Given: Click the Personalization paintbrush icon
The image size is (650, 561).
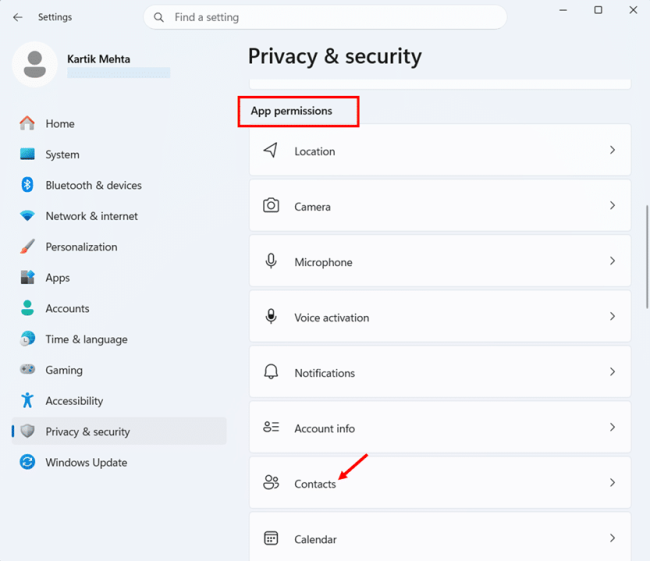Looking at the screenshot, I should (x=27, y=247).
